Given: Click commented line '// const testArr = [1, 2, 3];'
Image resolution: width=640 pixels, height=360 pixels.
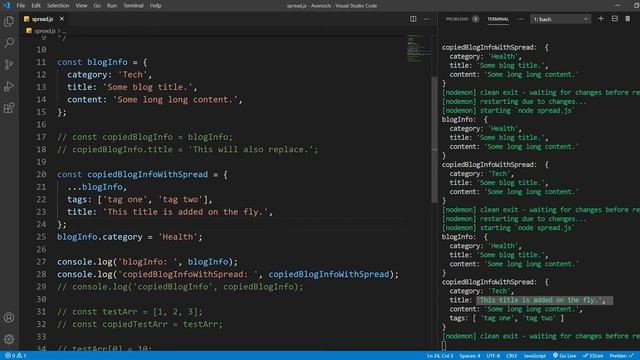Looking at the screenshot, I should [130, 312].
